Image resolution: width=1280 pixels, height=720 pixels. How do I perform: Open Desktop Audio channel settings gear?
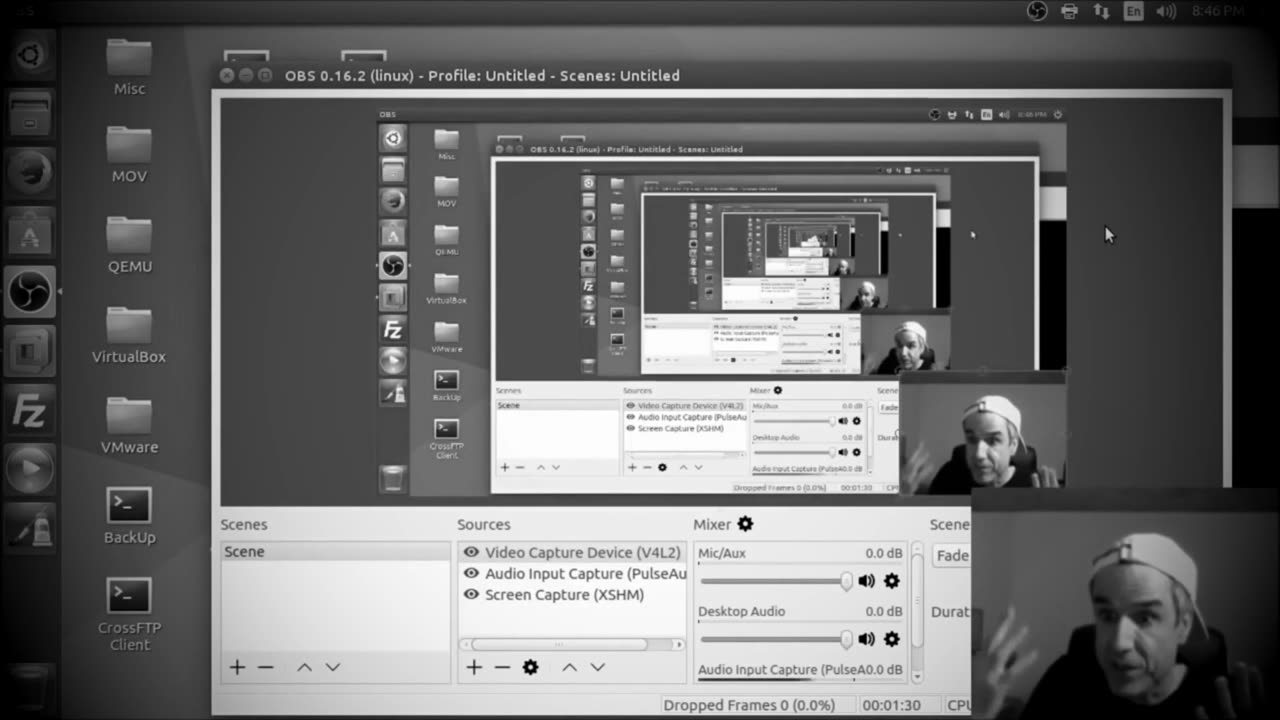892,639
